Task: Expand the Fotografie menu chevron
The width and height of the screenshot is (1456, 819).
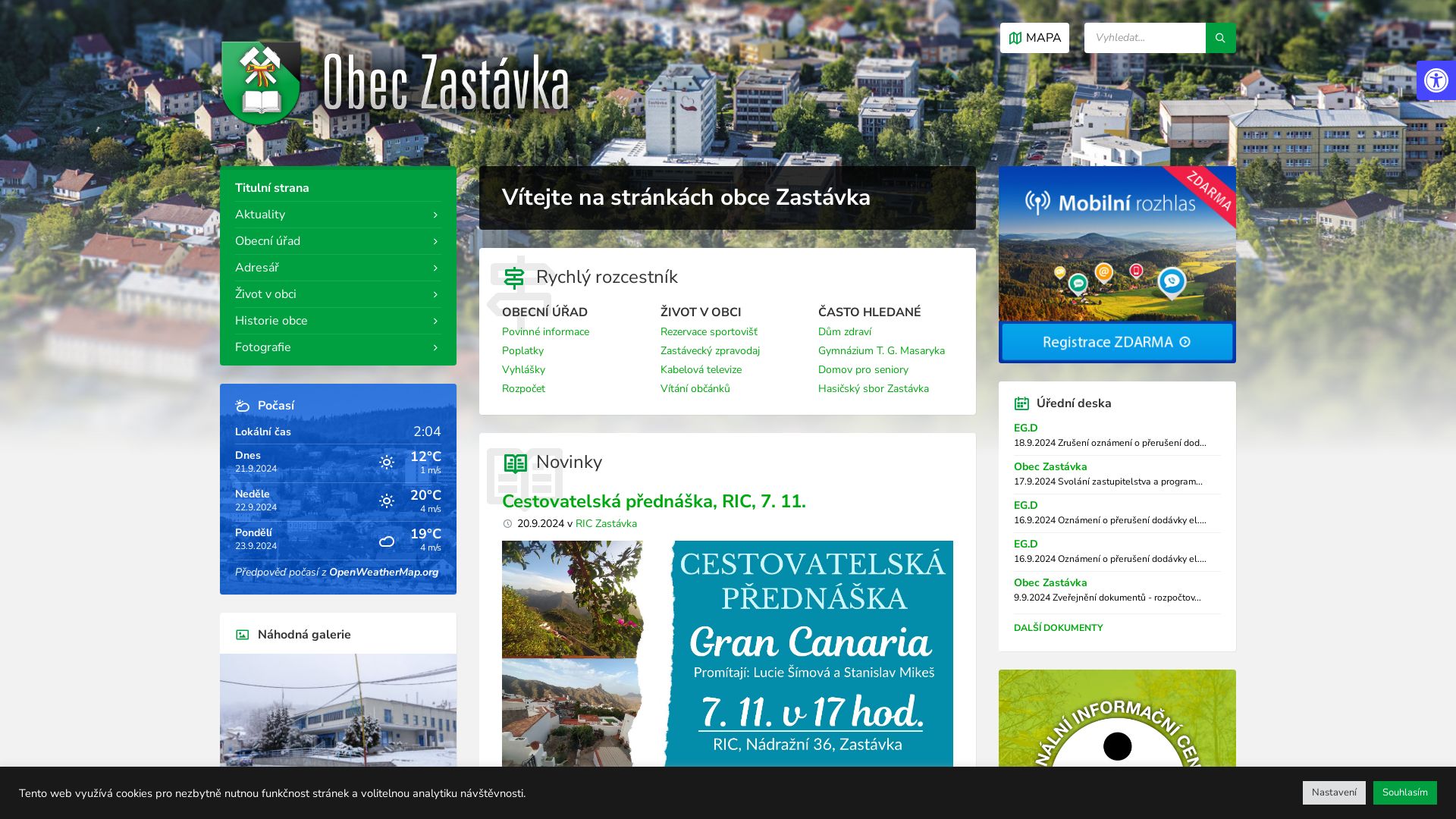Action: (x=435, y=348)
